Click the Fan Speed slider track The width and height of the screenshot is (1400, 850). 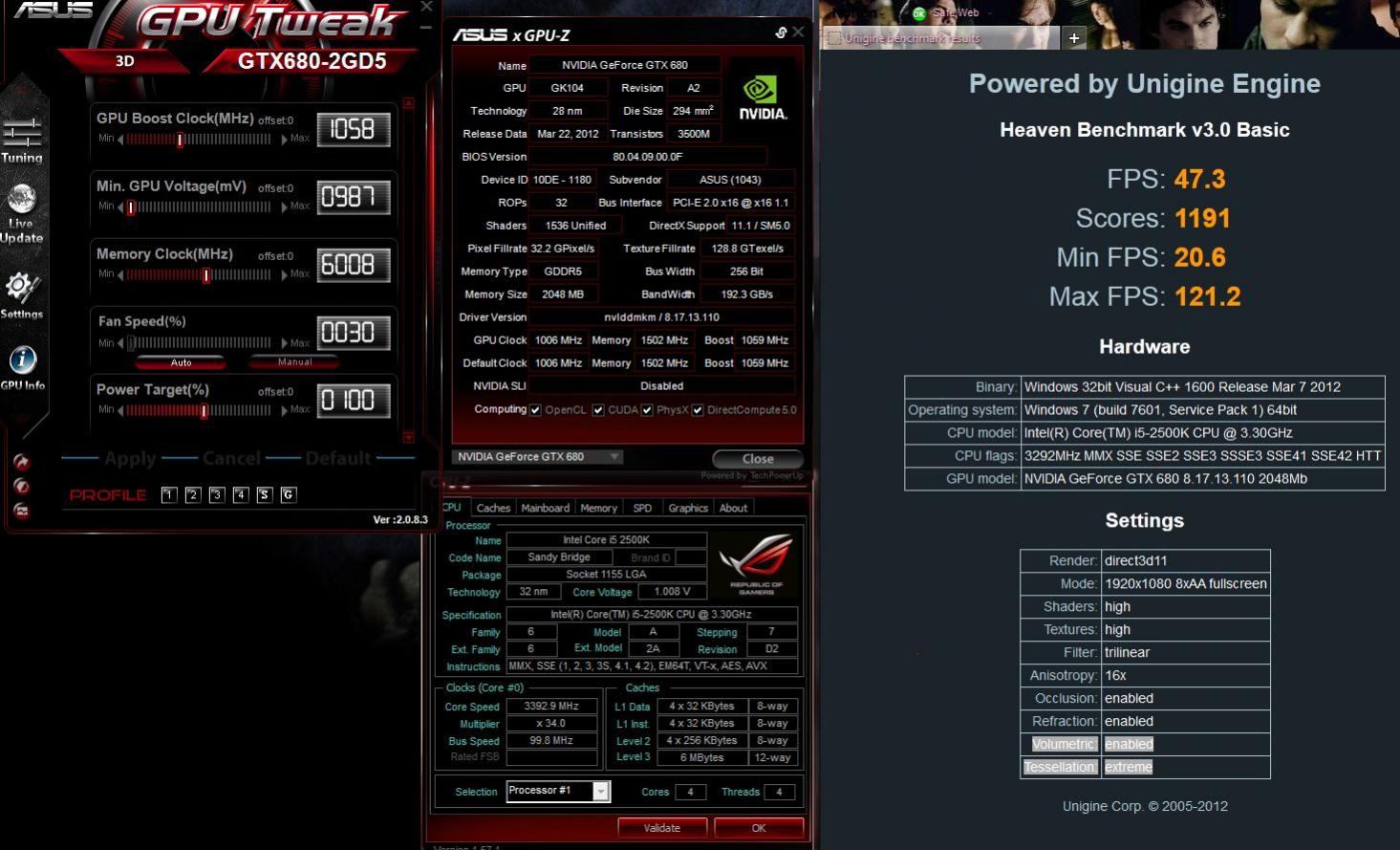[x=200, y=342]
